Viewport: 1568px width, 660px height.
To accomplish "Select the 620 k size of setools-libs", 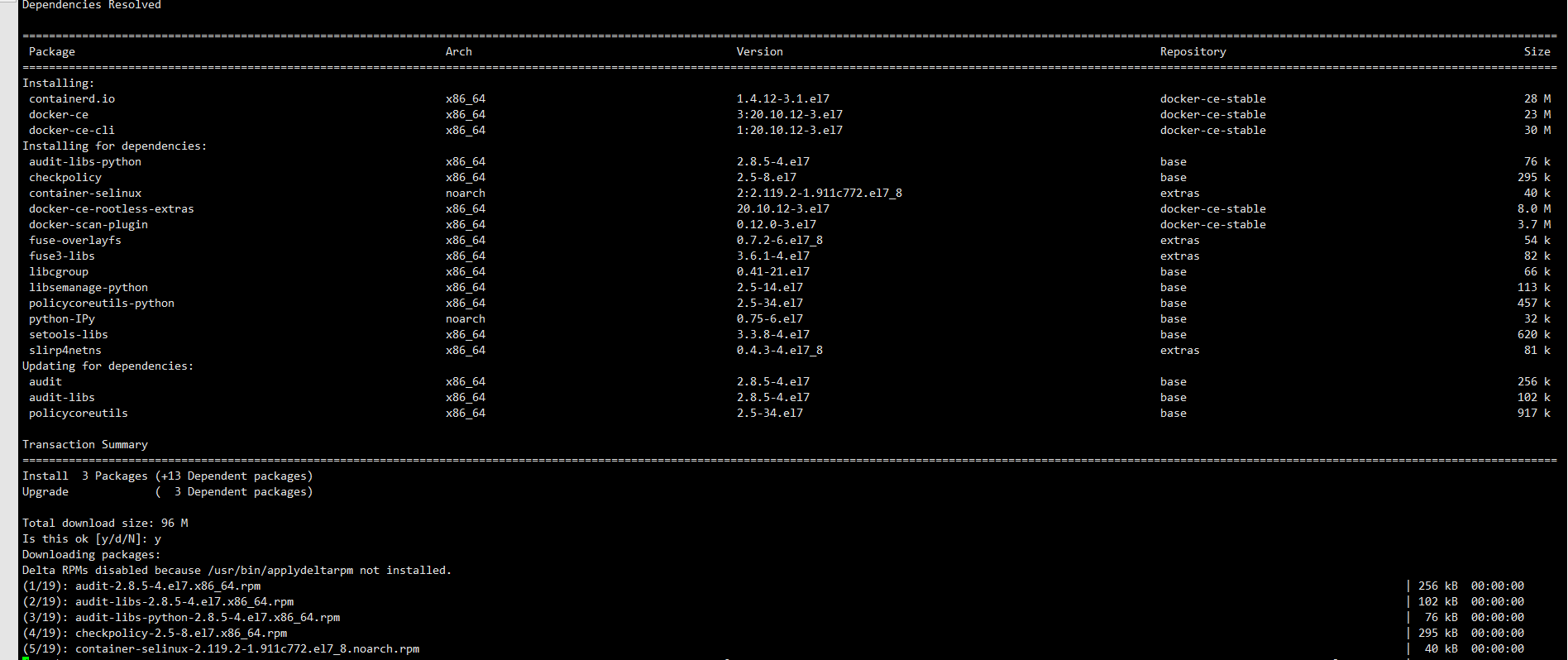I will [1534, 334].
